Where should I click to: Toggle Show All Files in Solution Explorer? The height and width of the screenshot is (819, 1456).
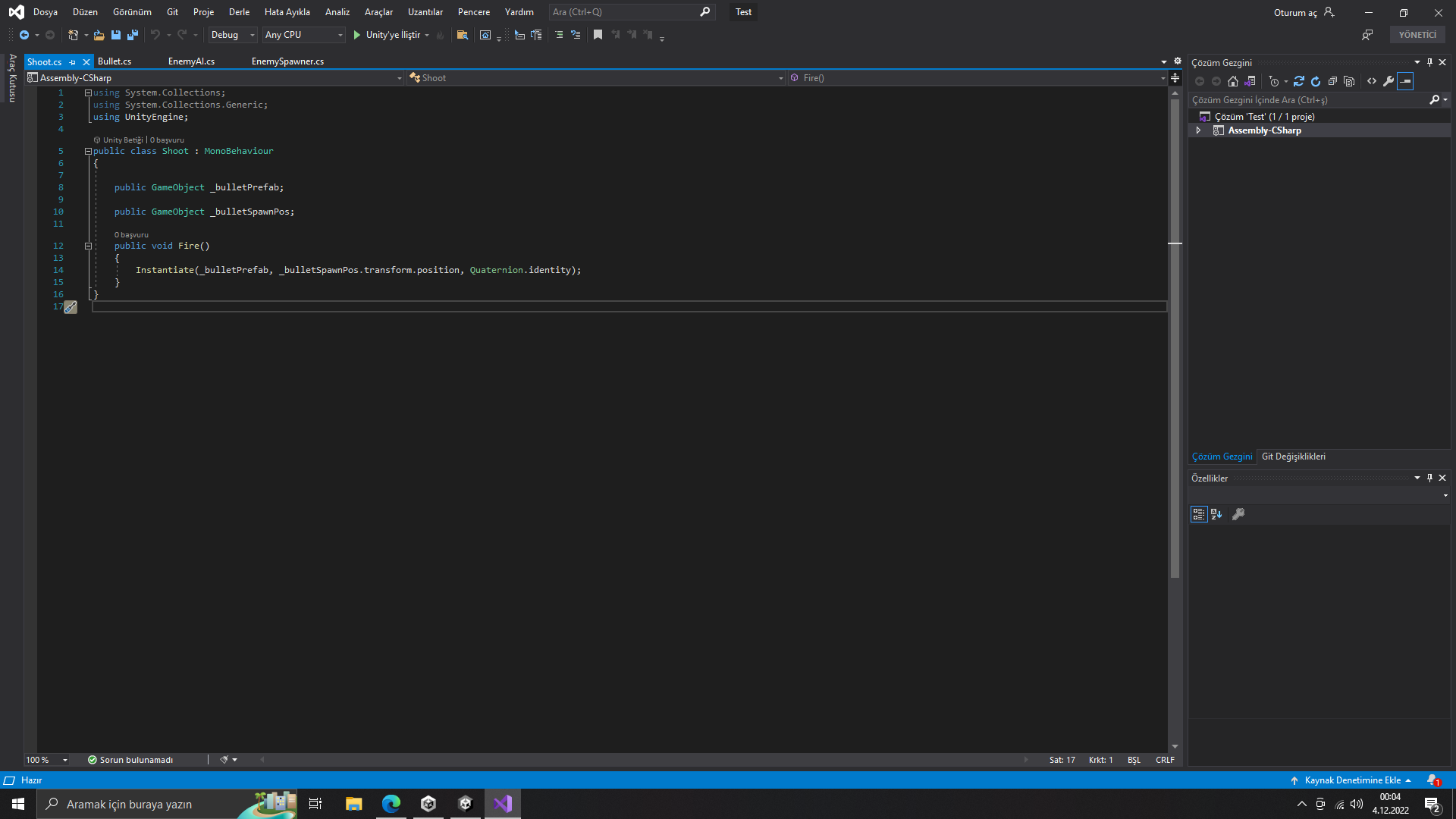click(1349, 81)
